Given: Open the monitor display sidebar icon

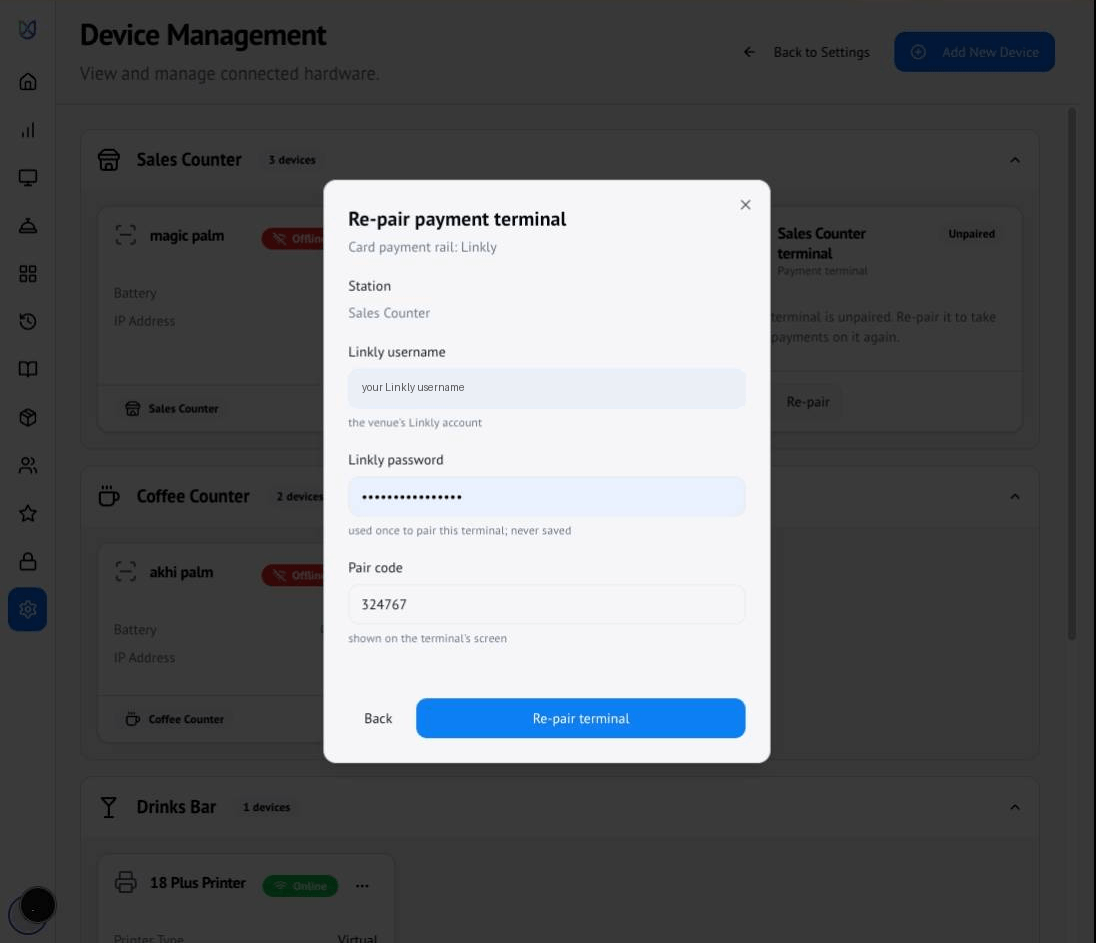Looking at the screenshot, I should (x=27, y=178).
